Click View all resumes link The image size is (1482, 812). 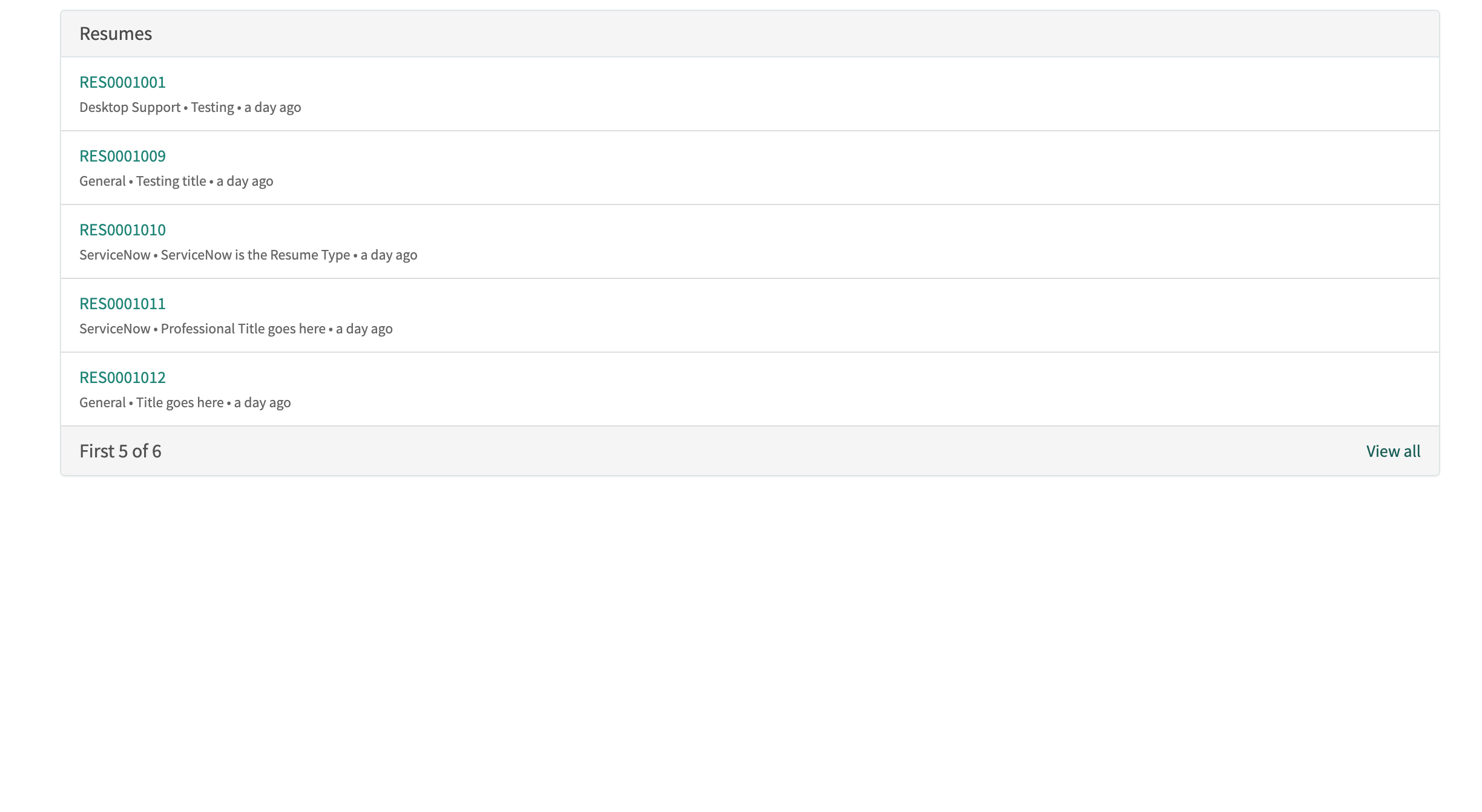1393,451
